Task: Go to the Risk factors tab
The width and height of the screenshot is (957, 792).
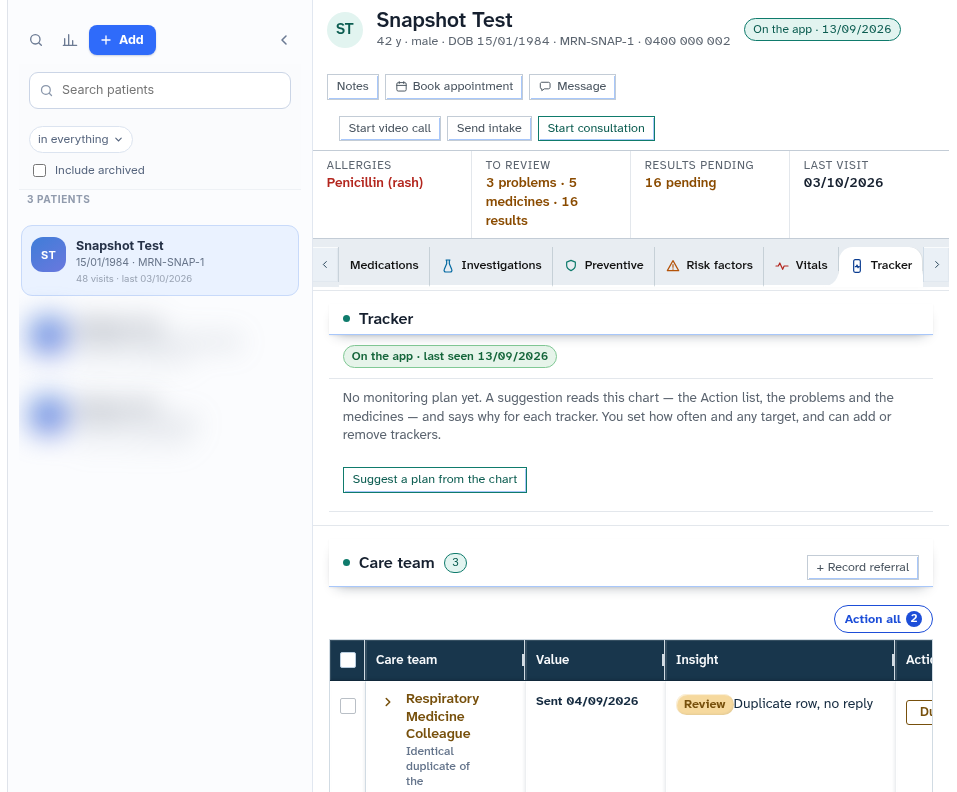Action: 709,265
